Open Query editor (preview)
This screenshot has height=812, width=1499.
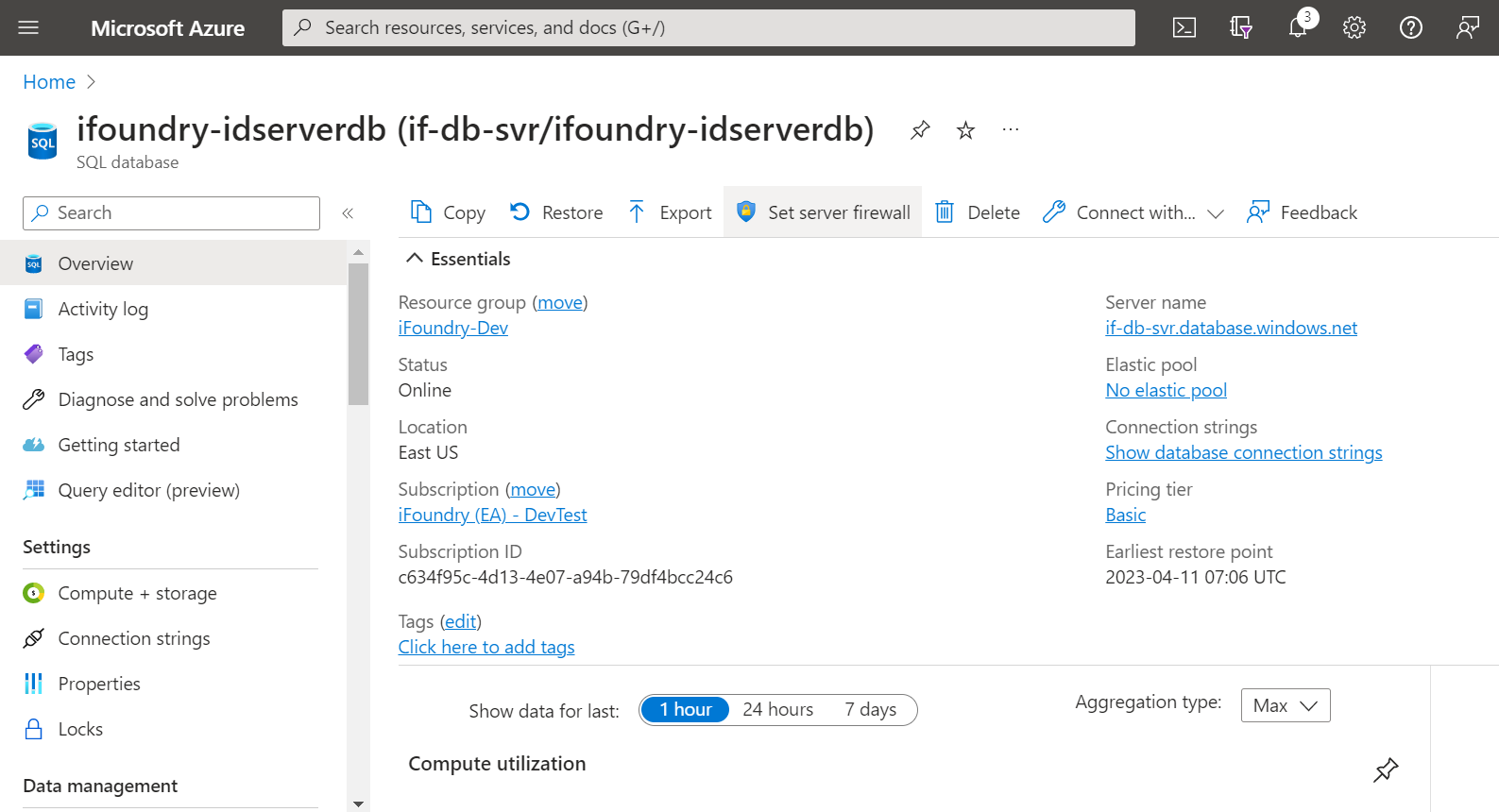tap(173, 490)
